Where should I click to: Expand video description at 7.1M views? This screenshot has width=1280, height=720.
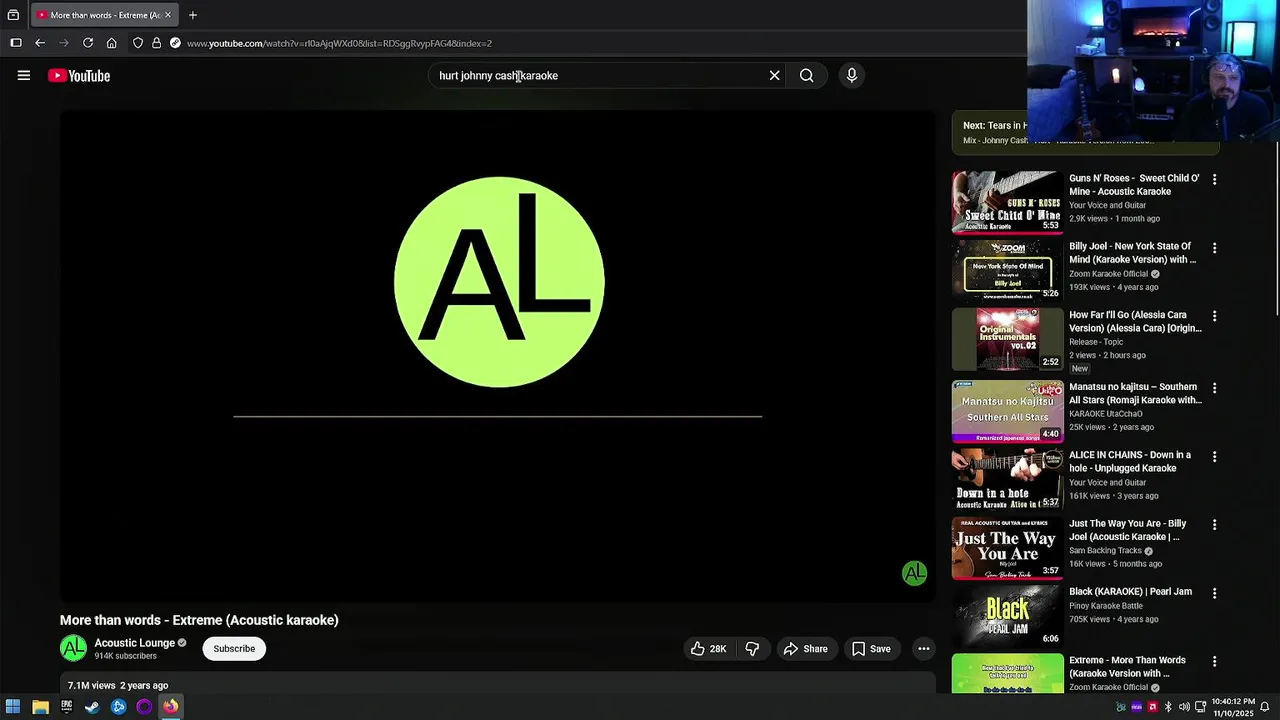coord(497,685)
